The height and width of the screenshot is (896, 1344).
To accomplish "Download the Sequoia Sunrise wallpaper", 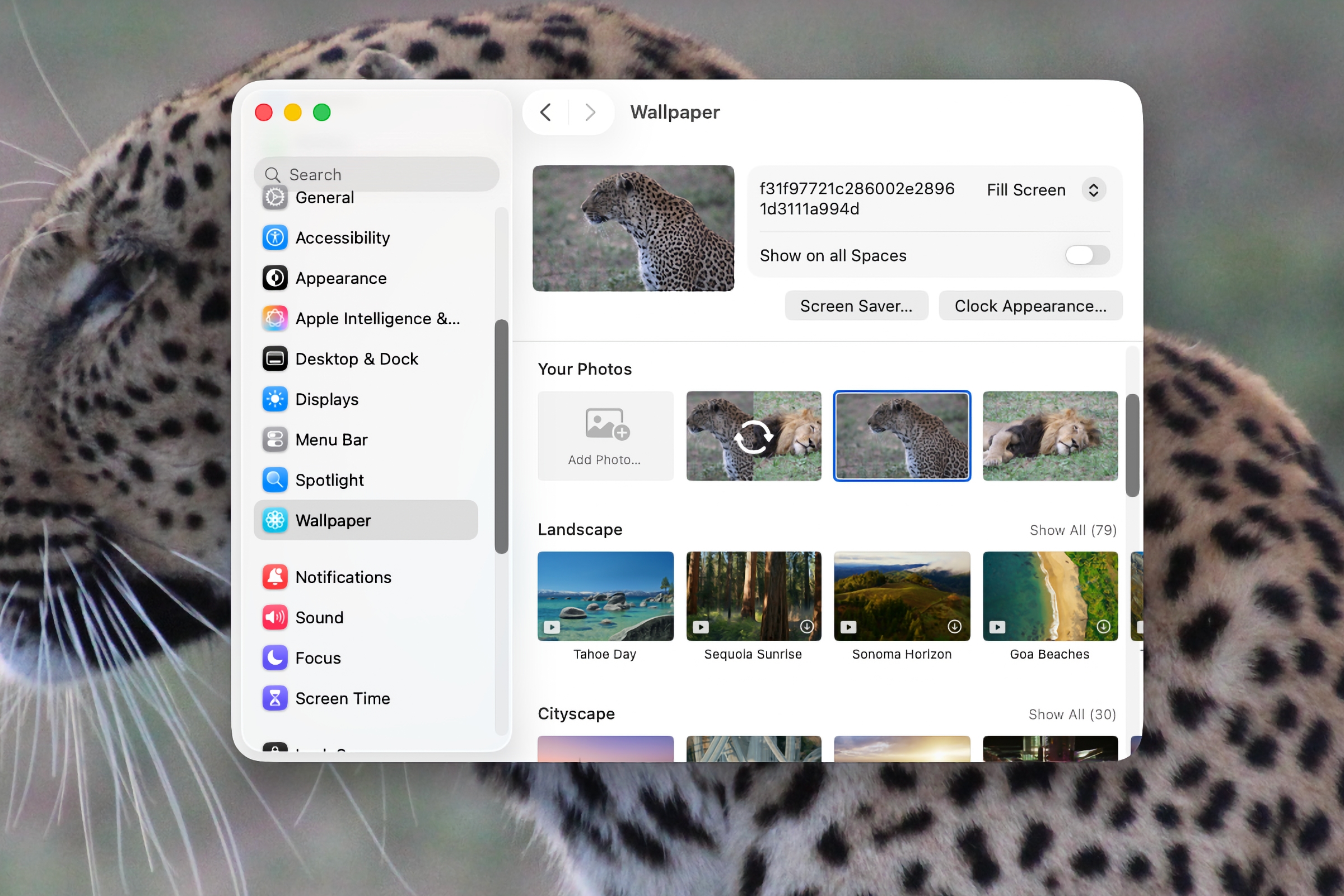I will (x=806, y=627).
